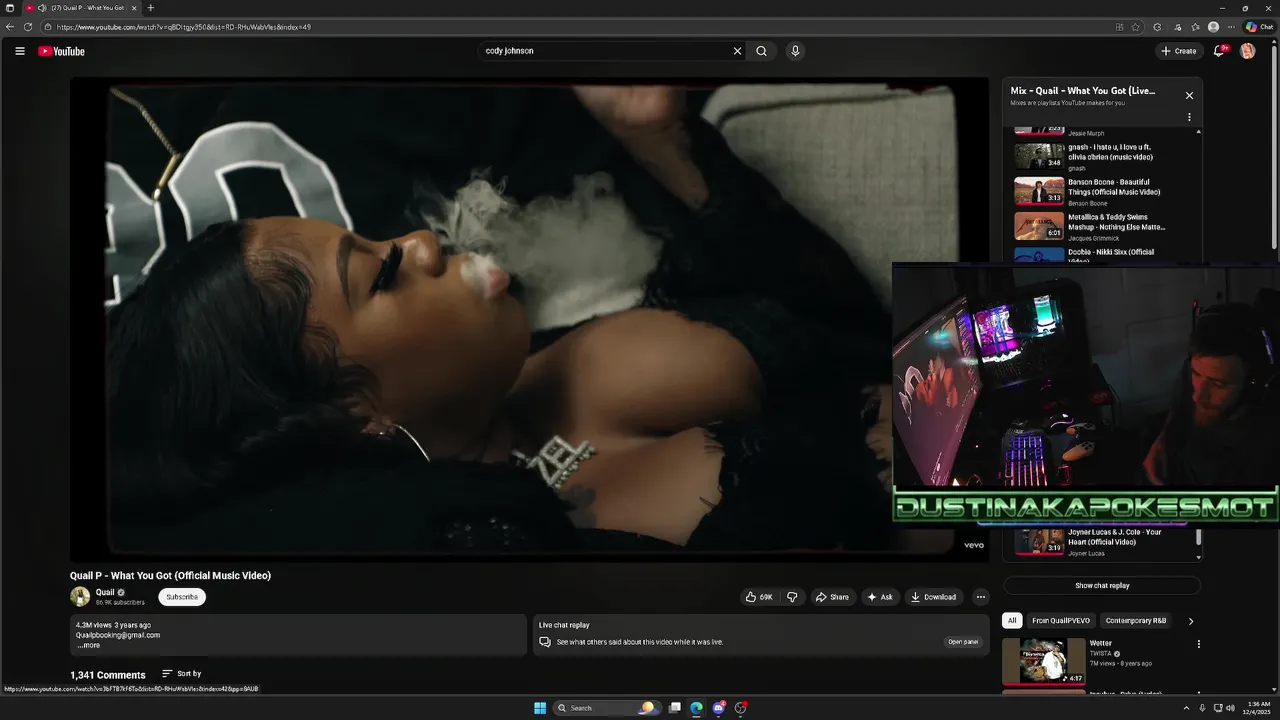Click the Ask button
This screenshot has width=1280, height=720.
[x=880, y=597]
